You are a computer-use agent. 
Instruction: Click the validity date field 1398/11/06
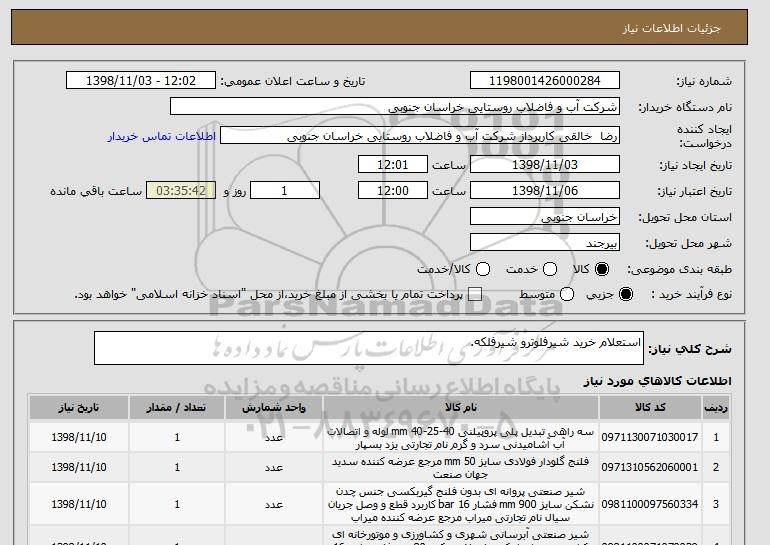(545, 191)
